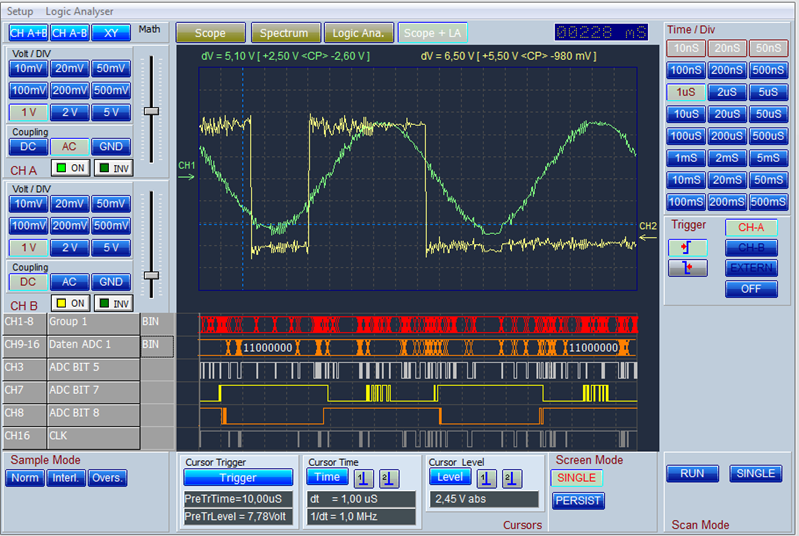
Task: Set CH B coupling to AC
Action: (69, 282)
